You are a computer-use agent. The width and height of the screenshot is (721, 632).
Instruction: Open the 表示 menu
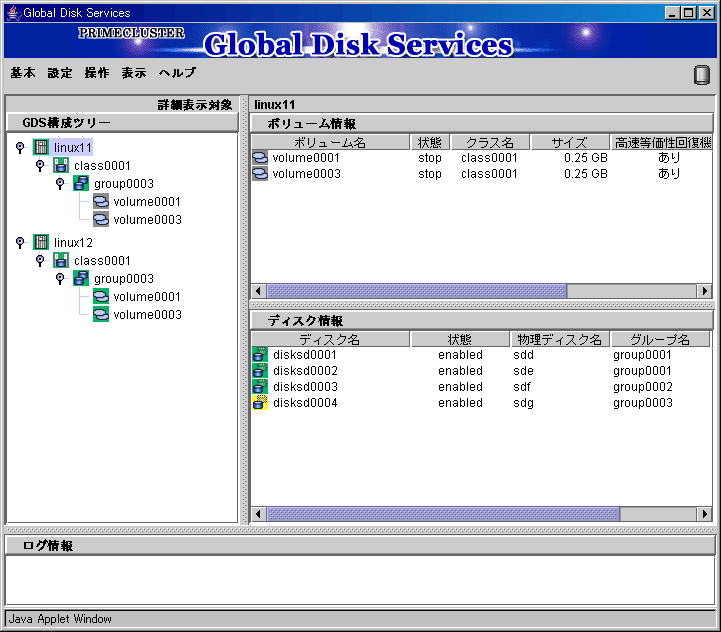point(134,73)
